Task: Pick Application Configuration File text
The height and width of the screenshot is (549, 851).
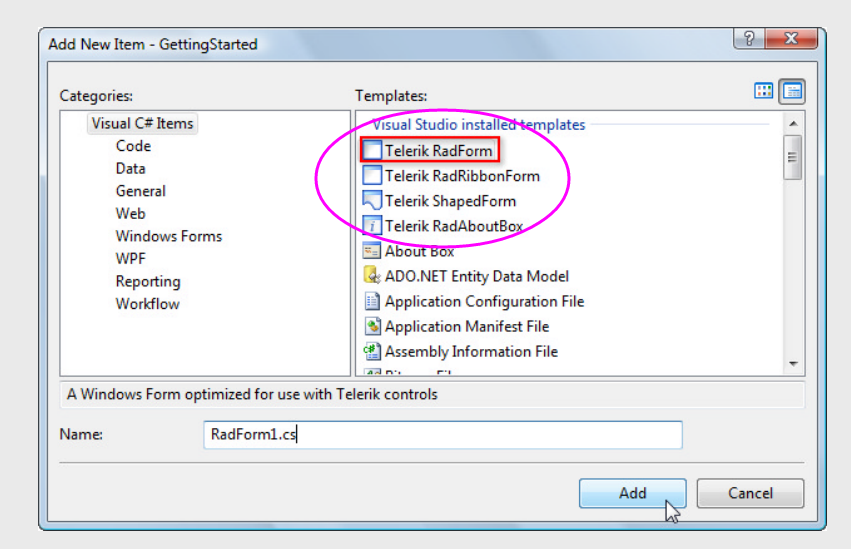Action: pyautogui.click(x=485, y=301)
